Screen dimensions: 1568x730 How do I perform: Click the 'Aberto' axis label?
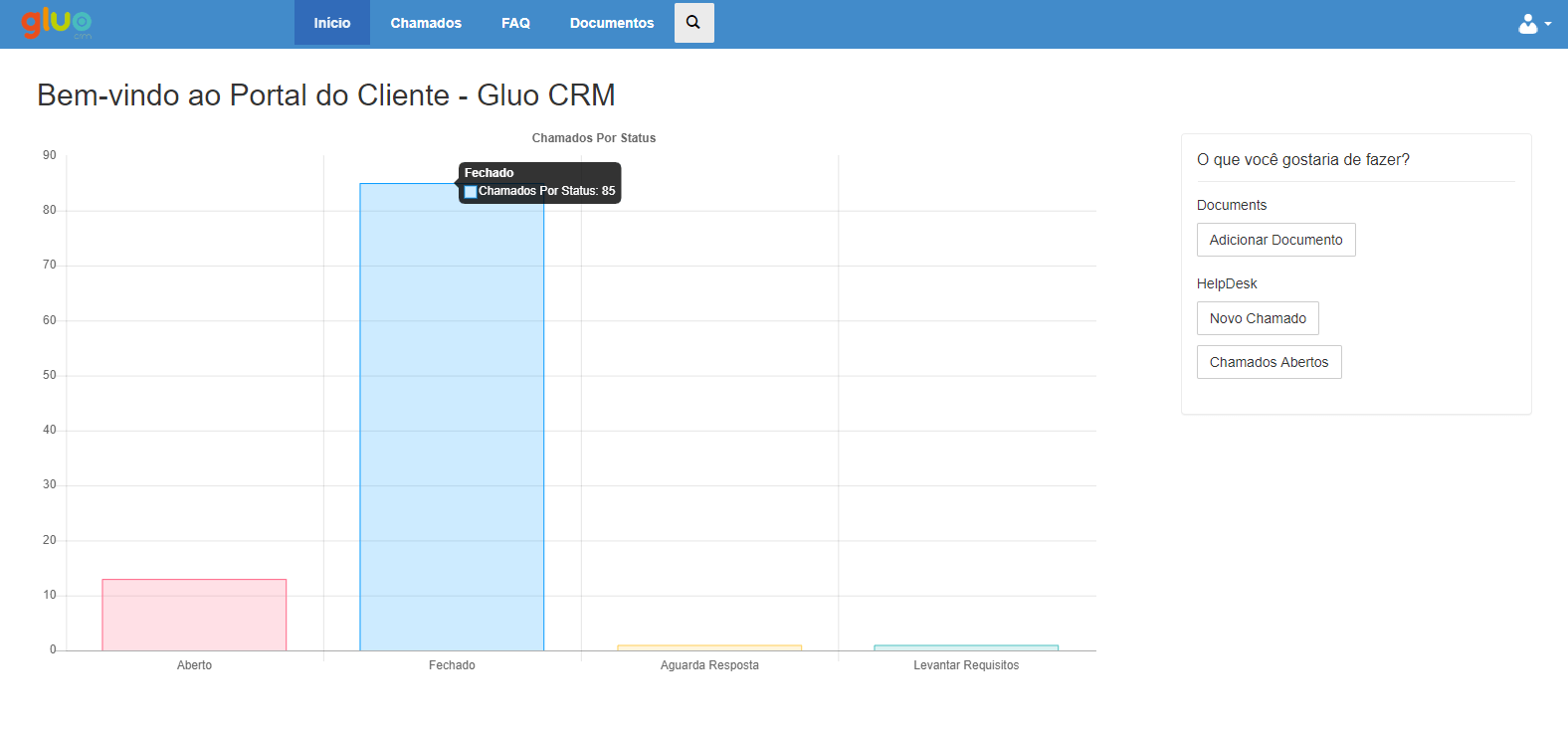(x=194, y=665)
